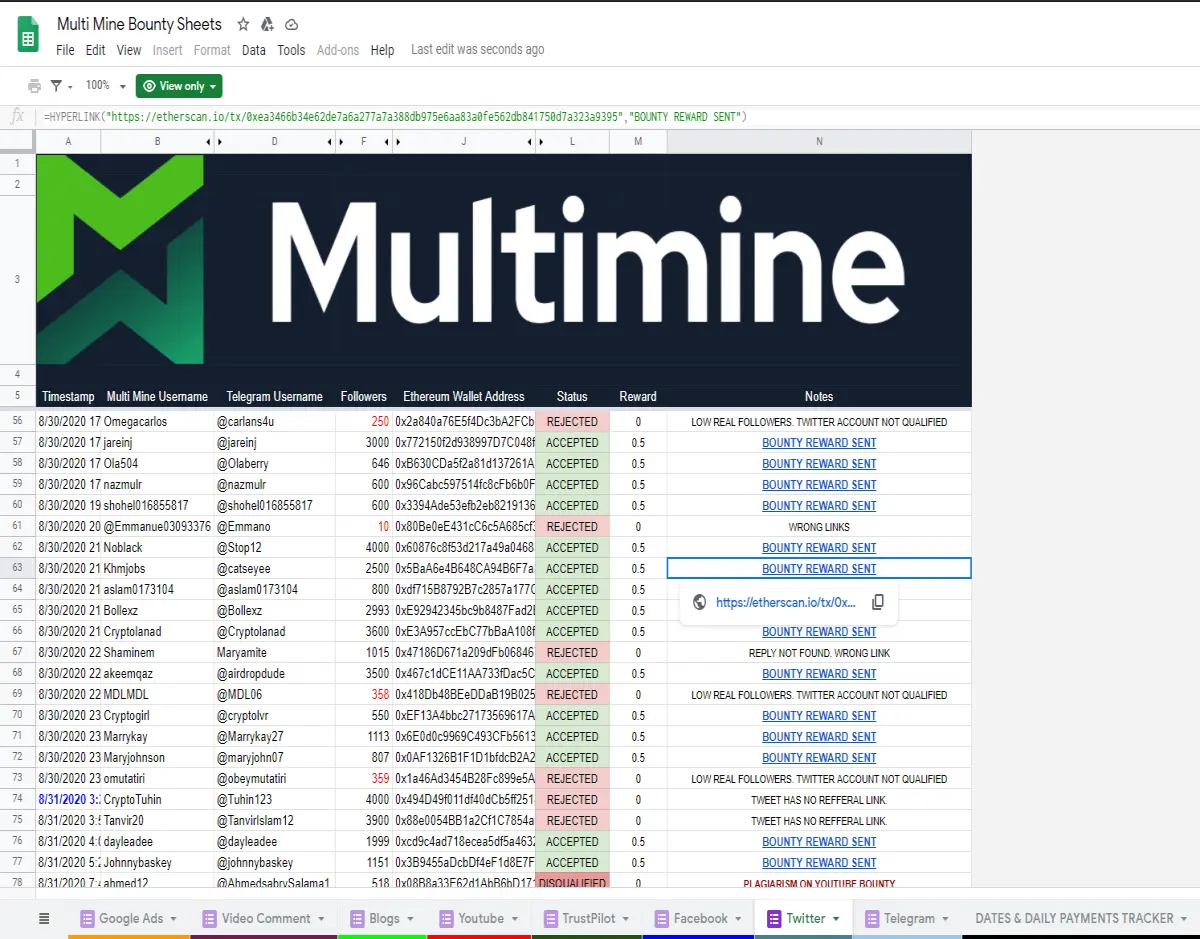
Task: Select the 'Shaminem' username cell
Action: coord(158,653)
